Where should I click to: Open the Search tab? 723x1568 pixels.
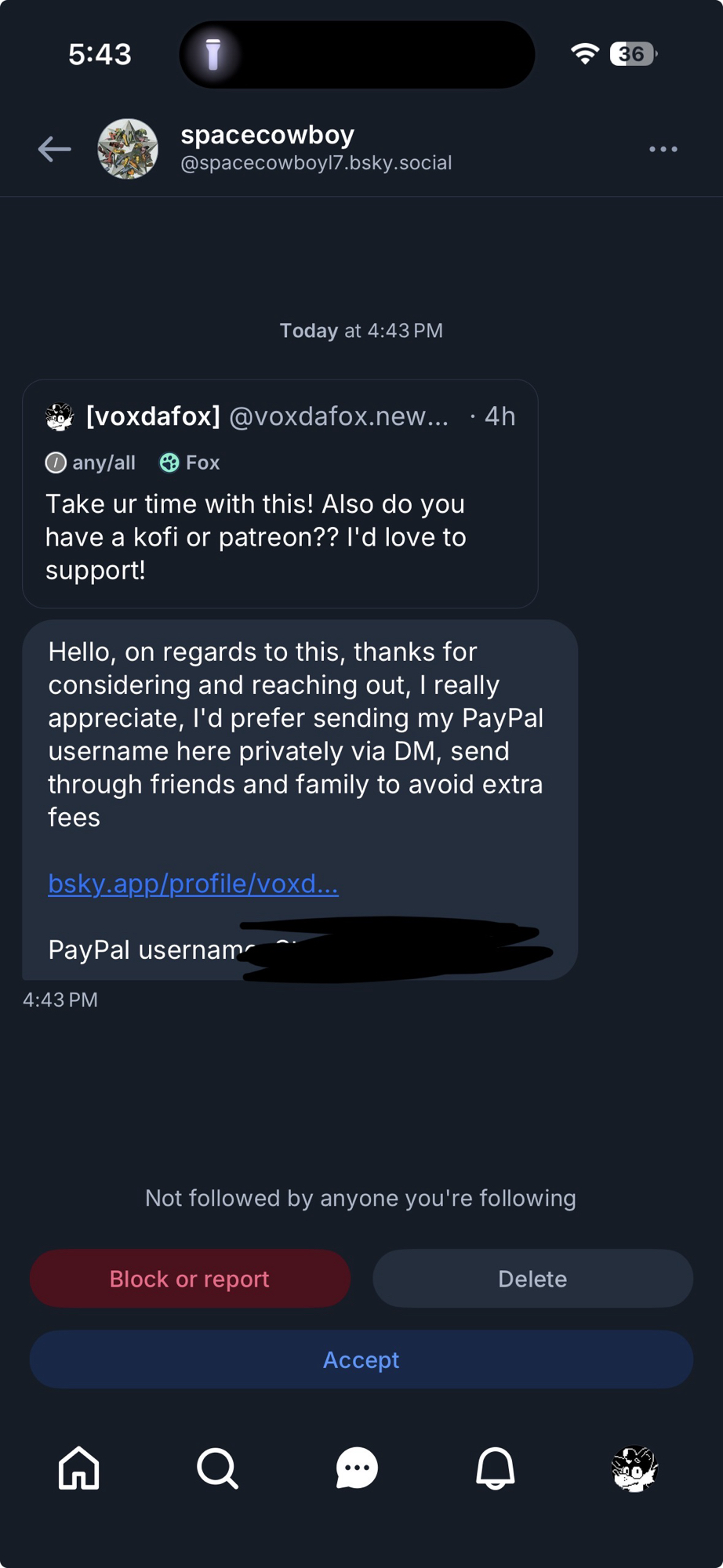click(x=217, y=1468)
